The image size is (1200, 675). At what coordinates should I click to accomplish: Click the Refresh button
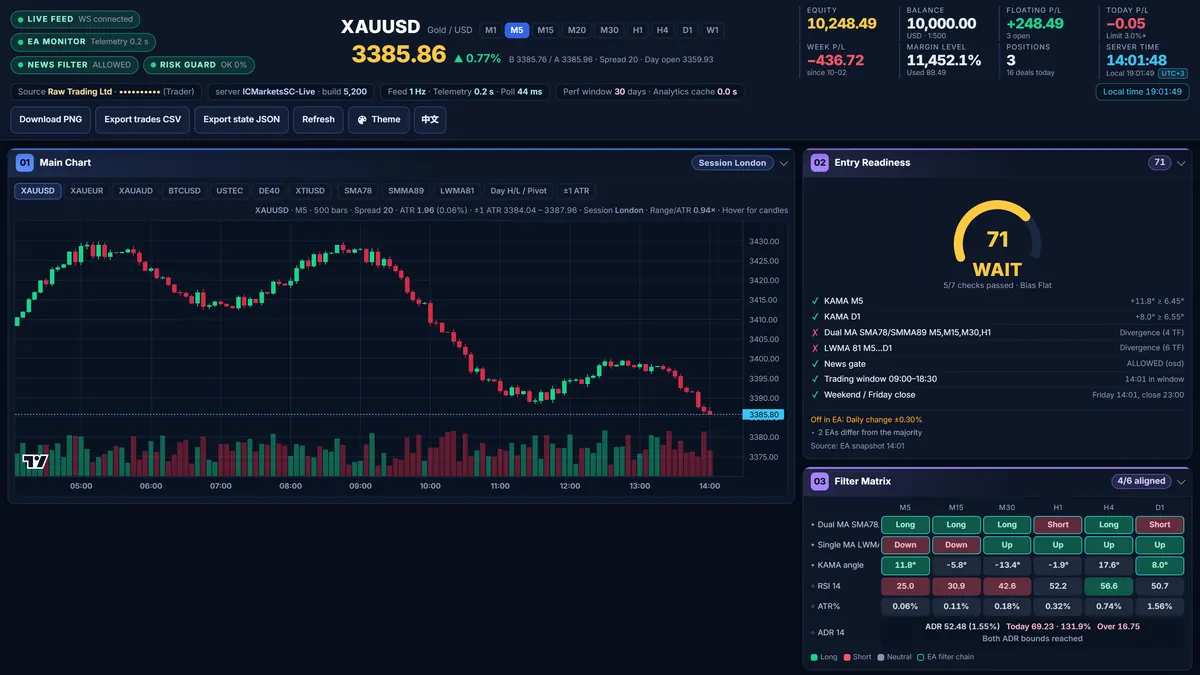[318, 119]
